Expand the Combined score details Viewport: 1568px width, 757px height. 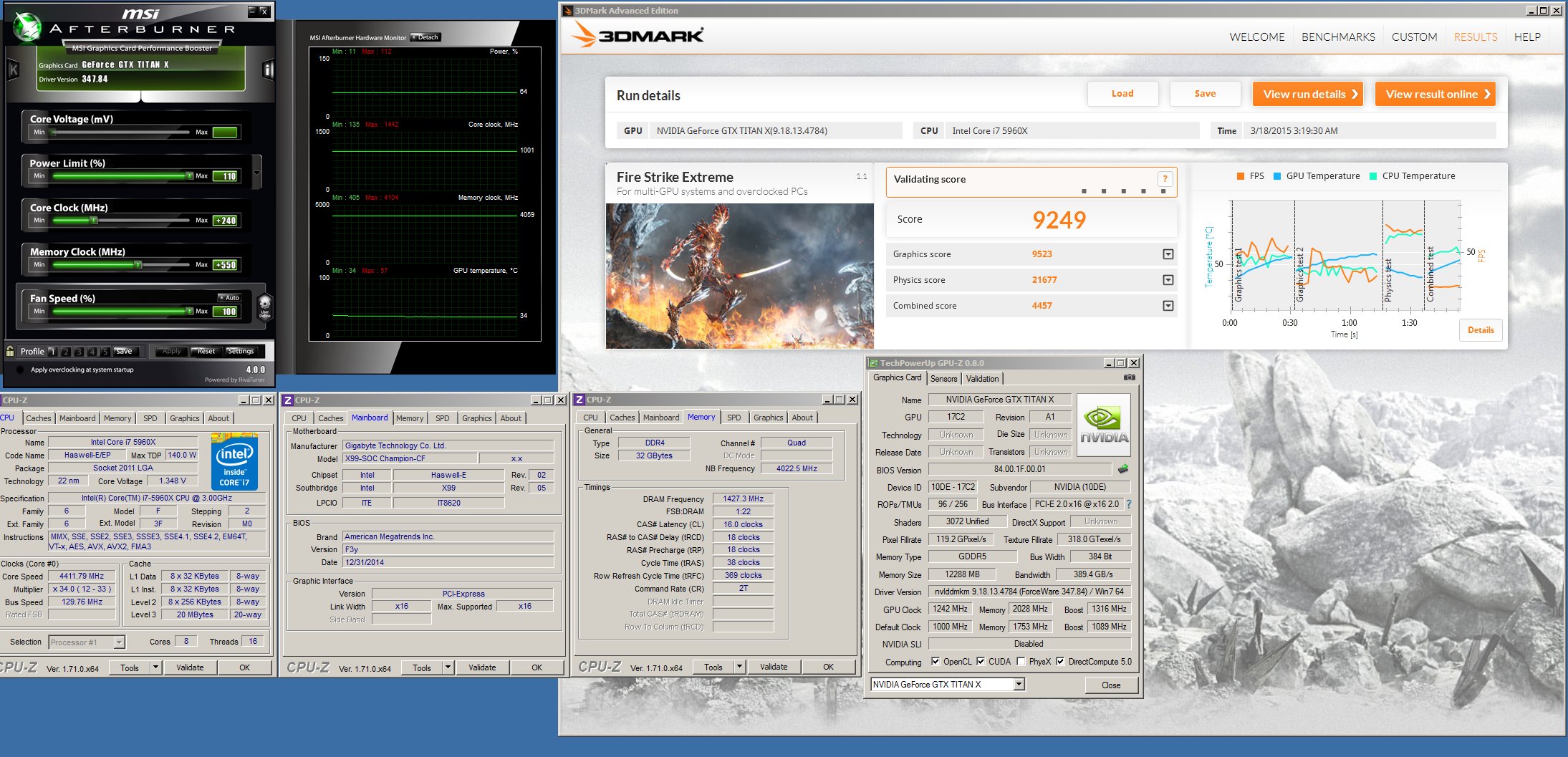click(x=1168, y=306)
